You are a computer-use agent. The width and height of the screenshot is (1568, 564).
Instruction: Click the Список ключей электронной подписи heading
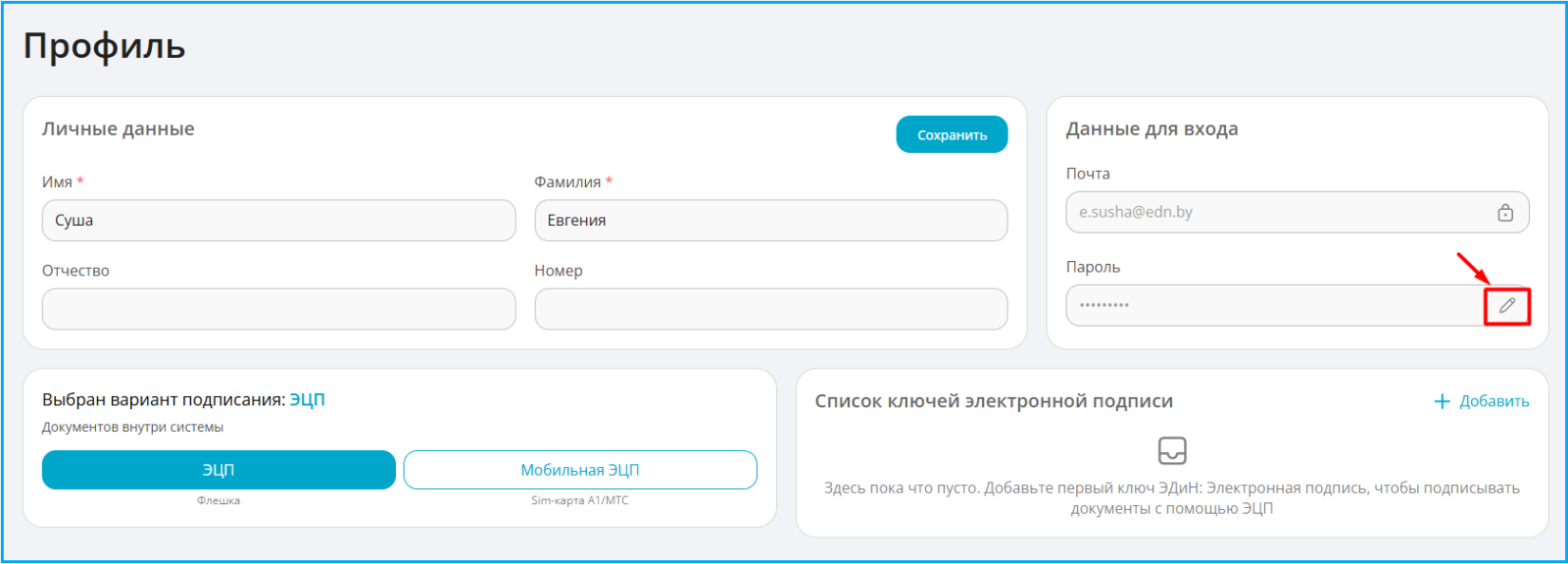pyautogui.click(x=994, y=401)
